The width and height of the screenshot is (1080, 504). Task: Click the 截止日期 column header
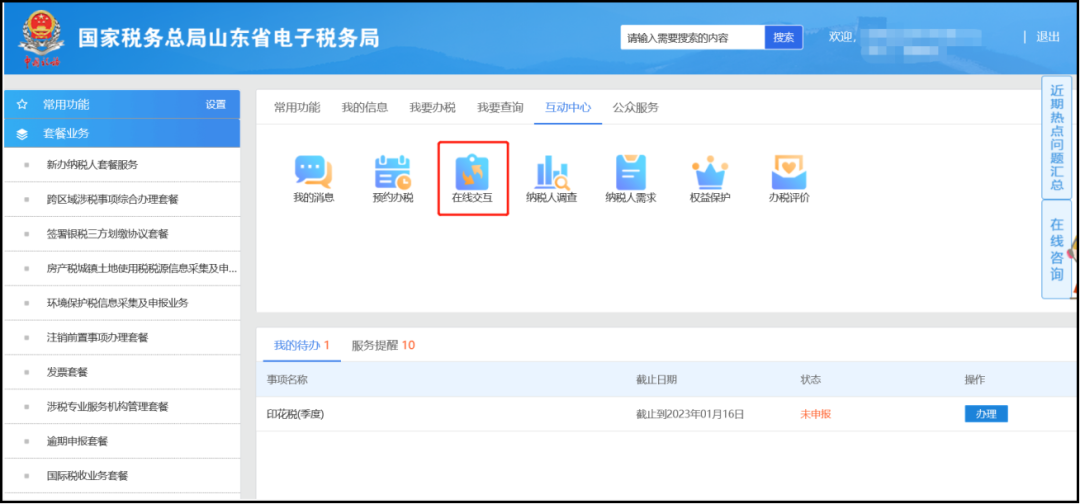pos(656,379)
